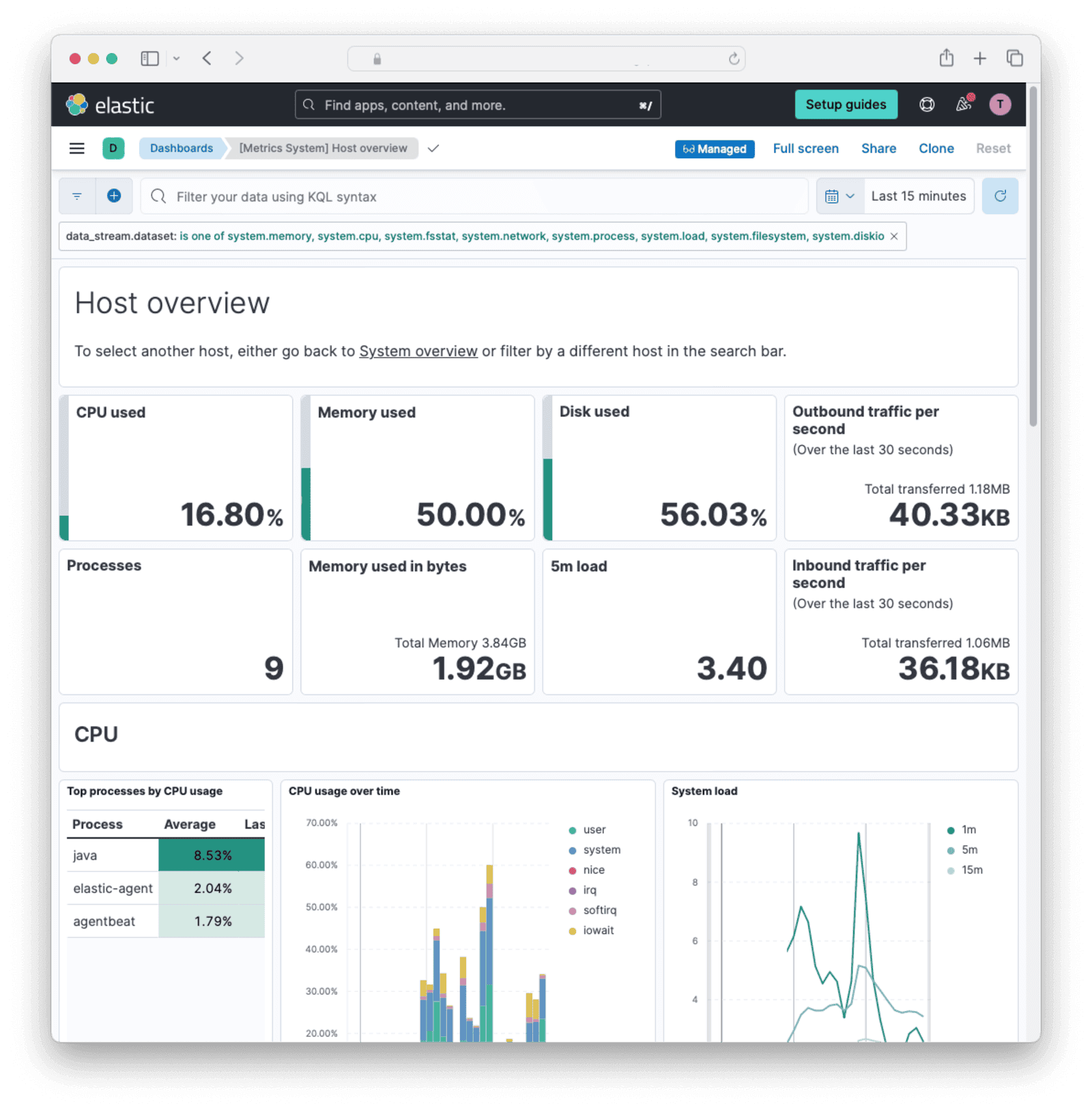
Task: Open the help lifebuoy icon
Action: pos(926,104)
